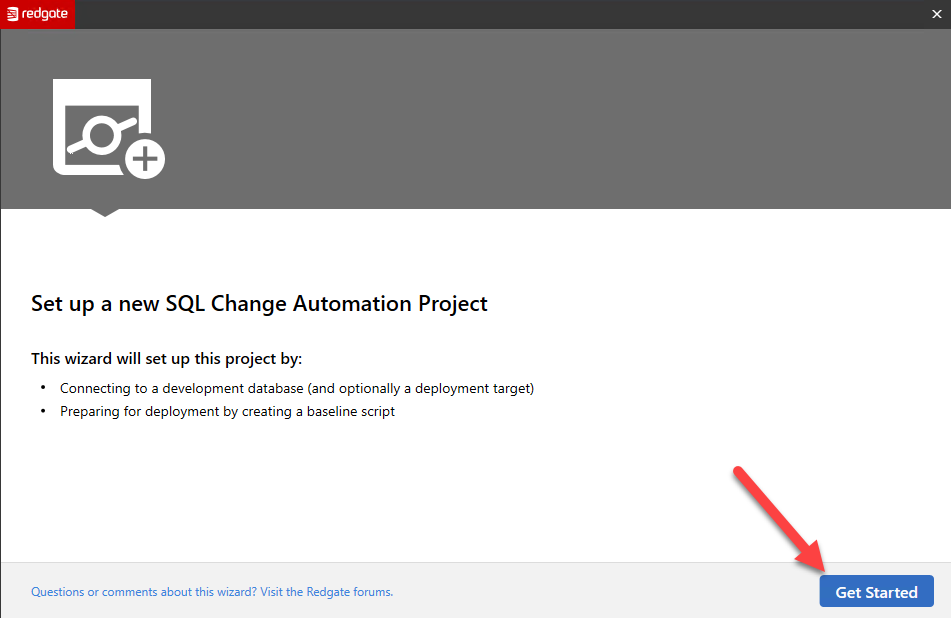Click empty footer bar space beside Get Started

tap(600, 591)
